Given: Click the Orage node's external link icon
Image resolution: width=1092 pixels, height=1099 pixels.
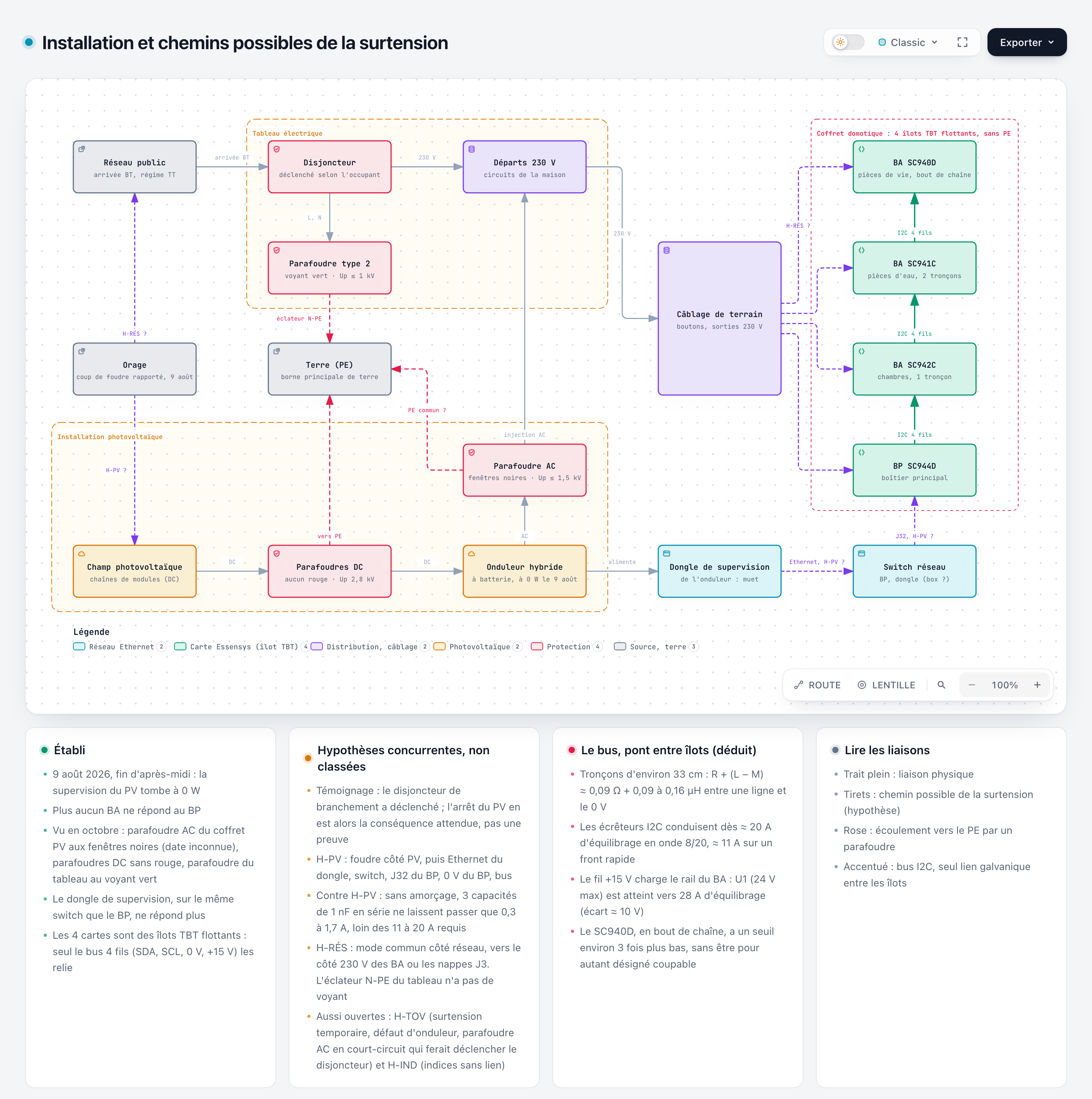Looking at the screenshot, I should (x=82, y=351).
